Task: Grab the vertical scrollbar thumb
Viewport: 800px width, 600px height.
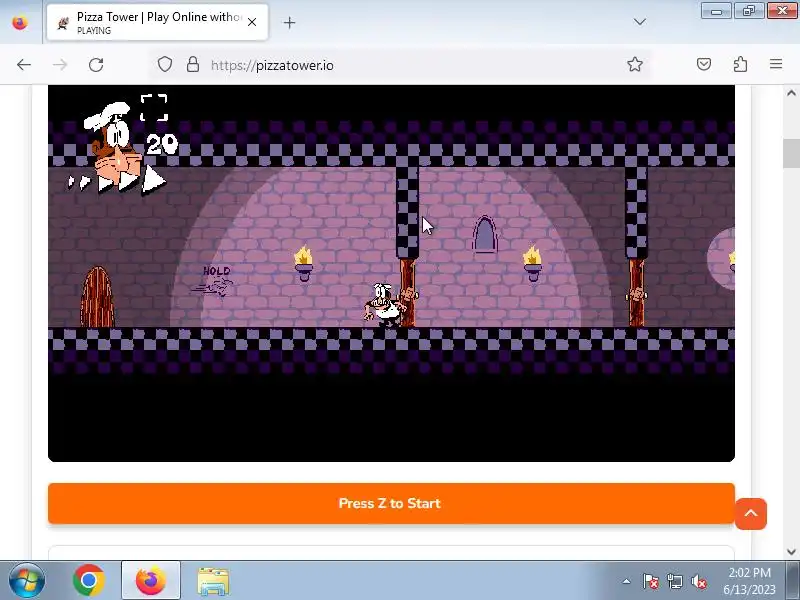Action: (x=791, y=153)
